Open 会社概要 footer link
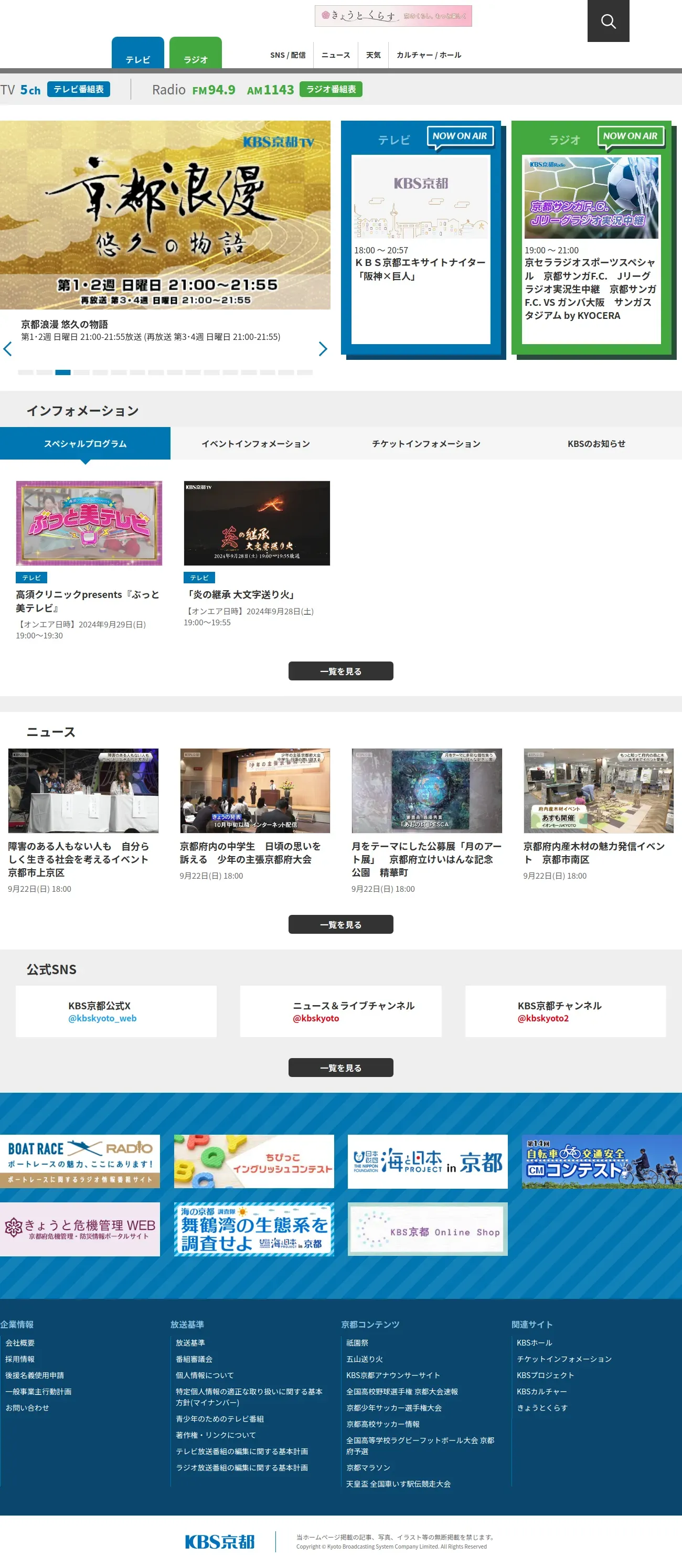This screenshot has width=682, height=1568. click(20, 1343)
